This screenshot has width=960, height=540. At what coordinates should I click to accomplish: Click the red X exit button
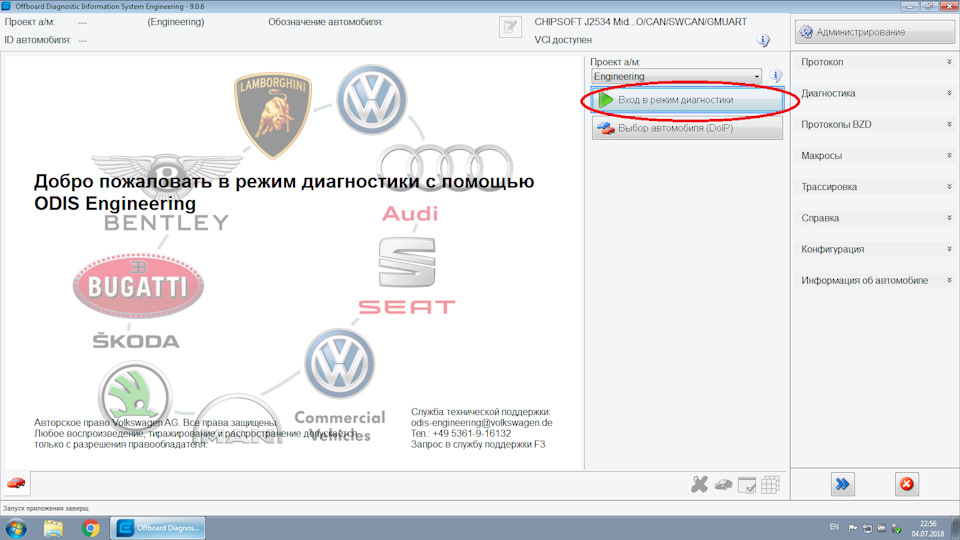tap(907, 484)
